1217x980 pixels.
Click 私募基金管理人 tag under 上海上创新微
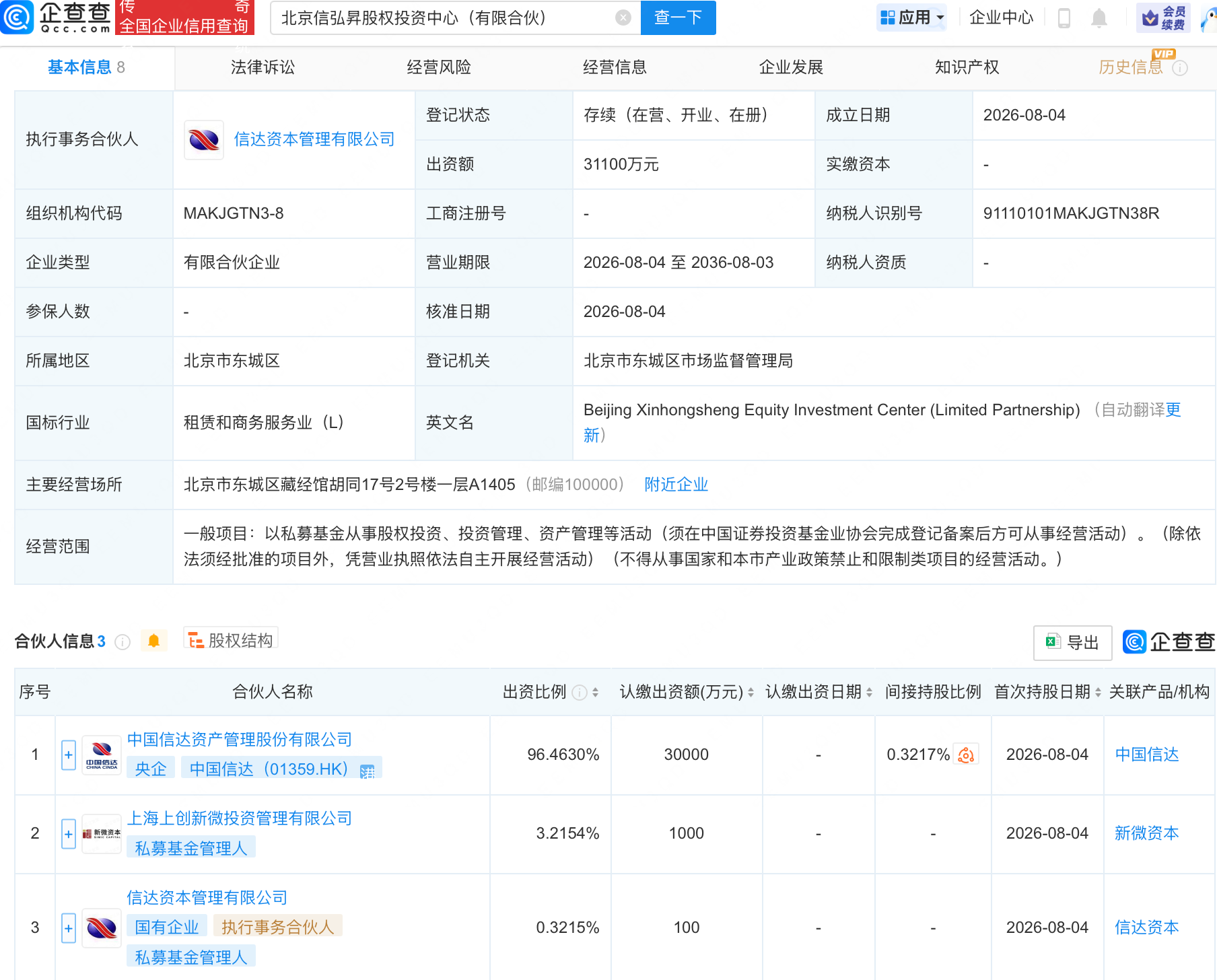pyautogui.click(x=191, y=848)
